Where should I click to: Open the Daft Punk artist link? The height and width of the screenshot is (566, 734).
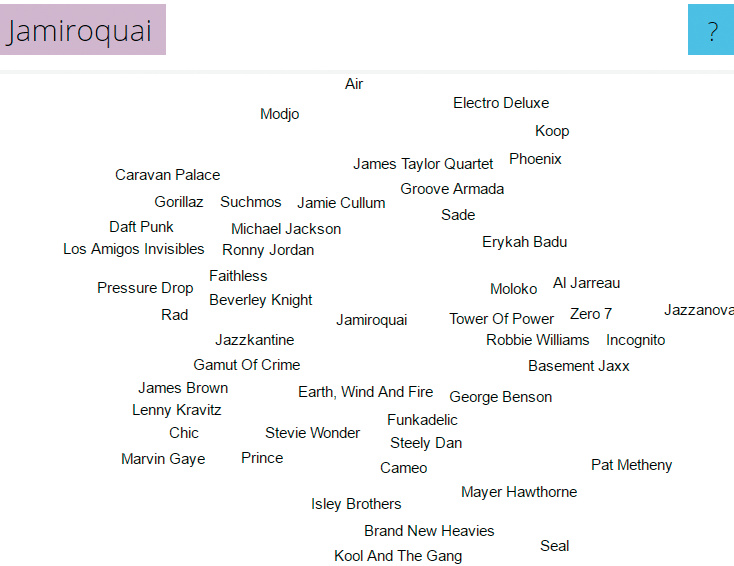point(141,227)
